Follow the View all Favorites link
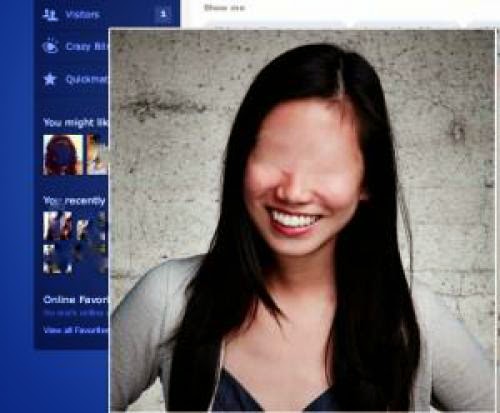The image size is (500, 413). pos(76,330)
